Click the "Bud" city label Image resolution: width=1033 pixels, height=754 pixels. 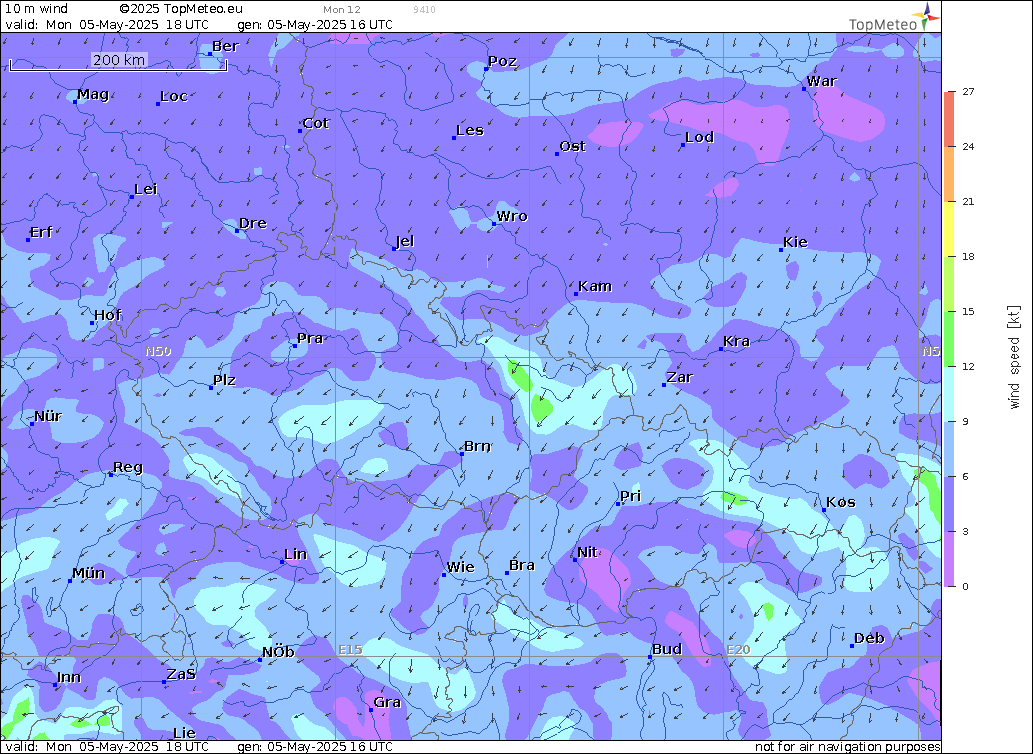pyautogui.click(x=667, y=649)
